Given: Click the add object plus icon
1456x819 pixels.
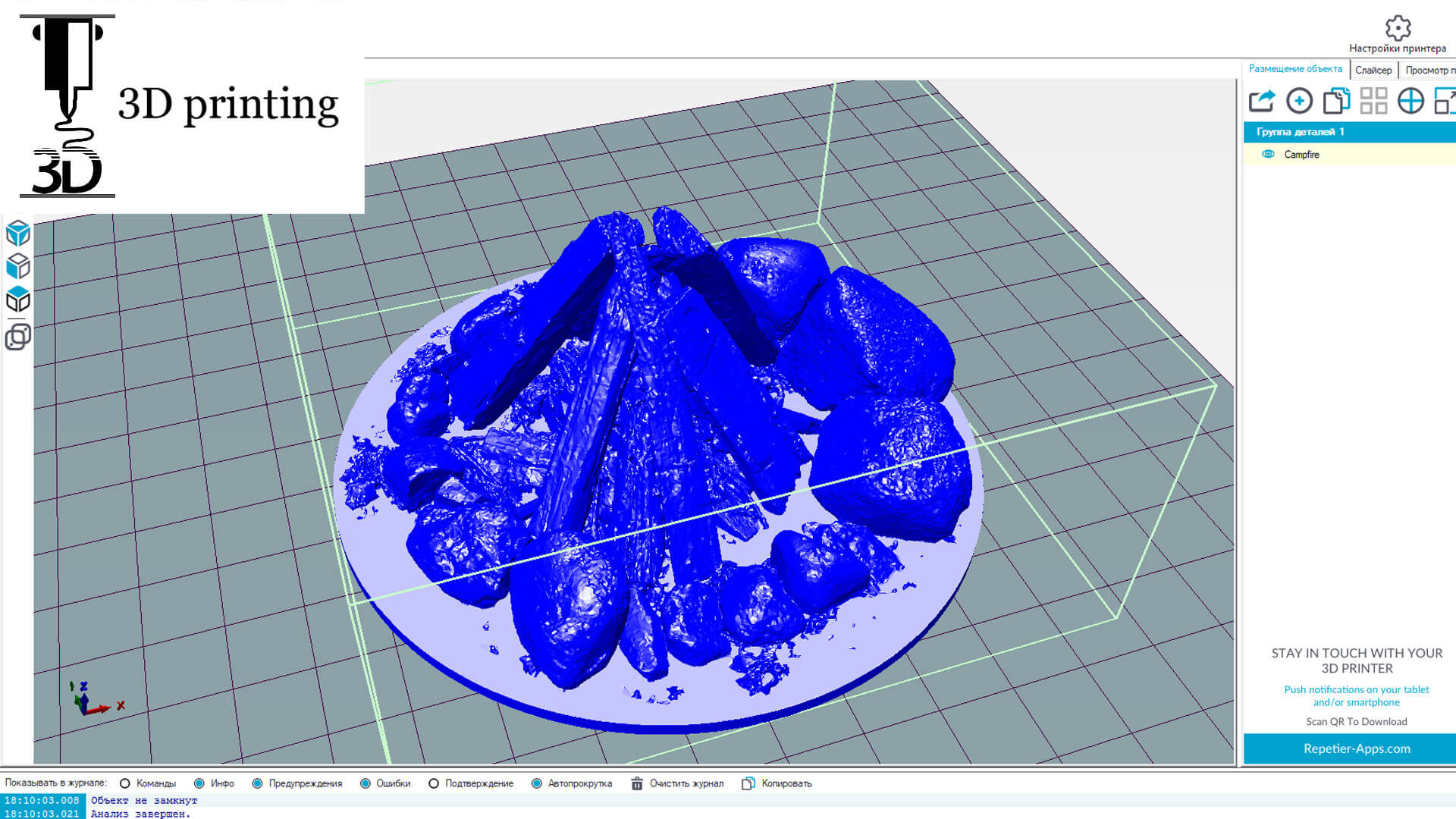Looking at the screenshot, I should click(x=1299, y=101).
